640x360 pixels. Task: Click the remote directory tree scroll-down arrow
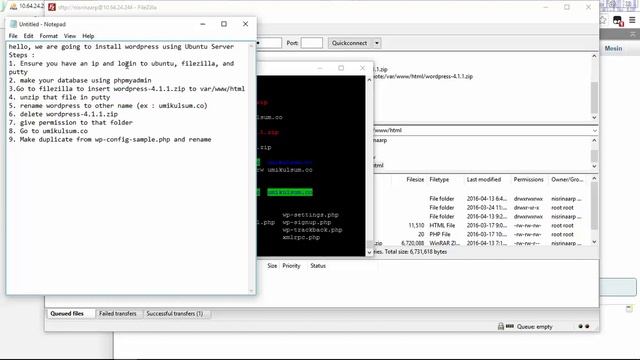(594, 166)
